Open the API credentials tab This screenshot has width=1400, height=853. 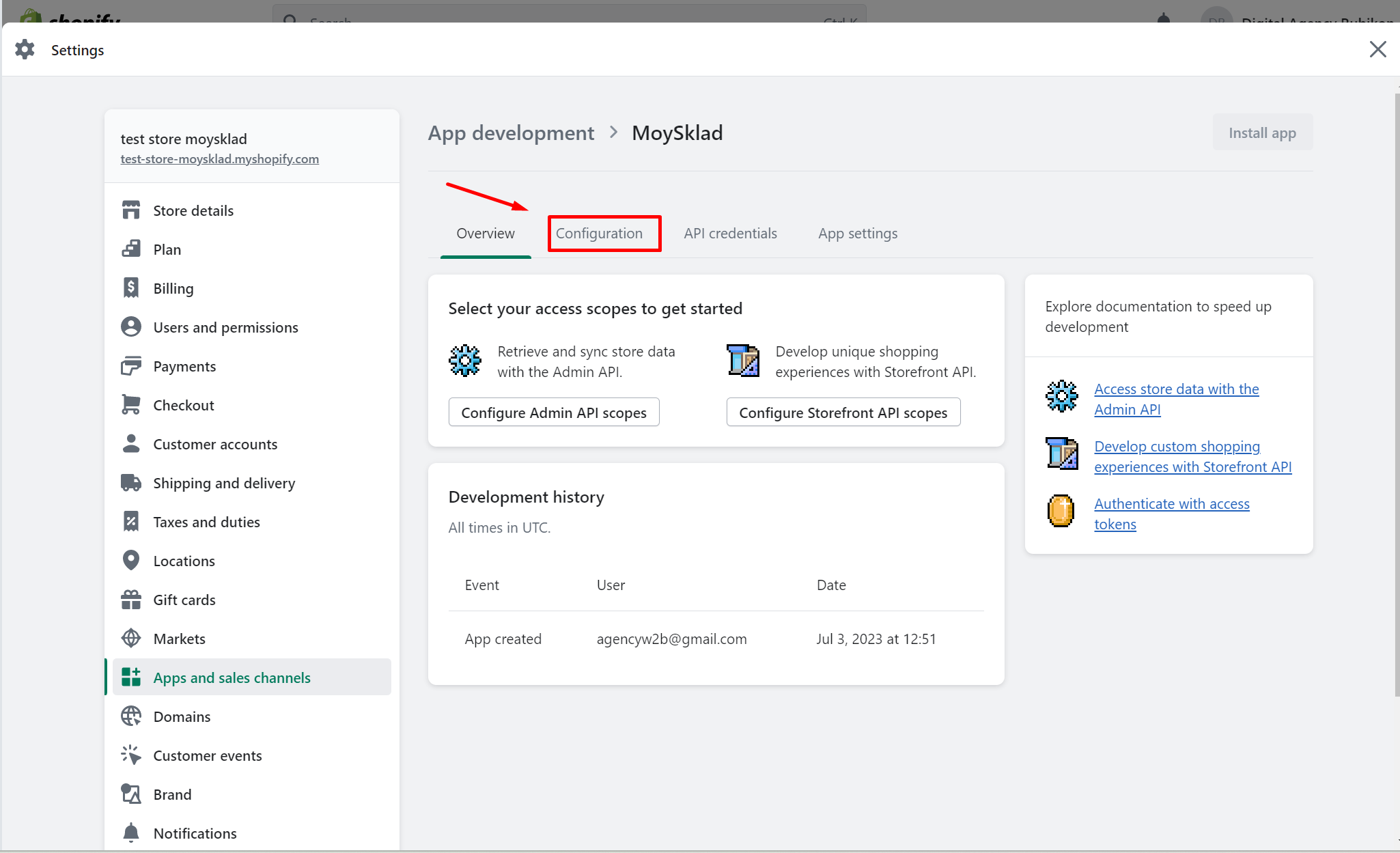pos(730,234)
